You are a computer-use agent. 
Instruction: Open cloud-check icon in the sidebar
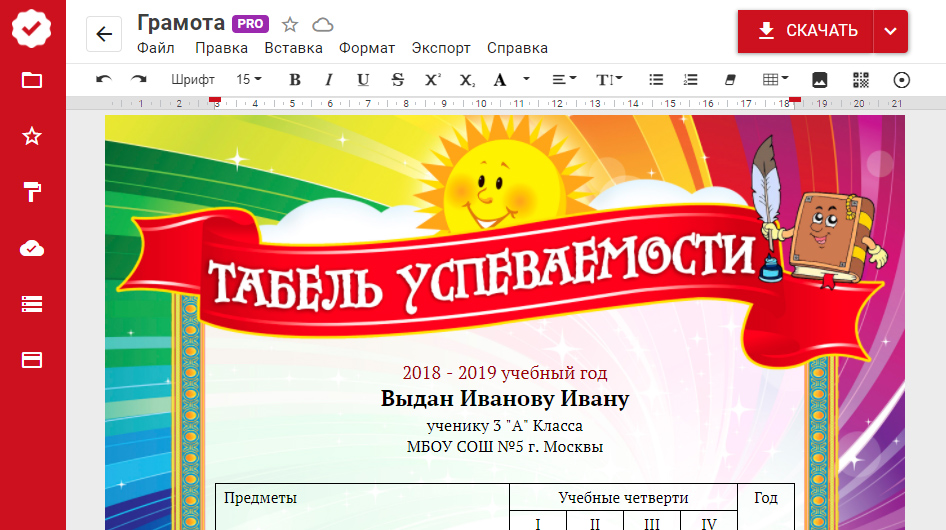point(31,248)
